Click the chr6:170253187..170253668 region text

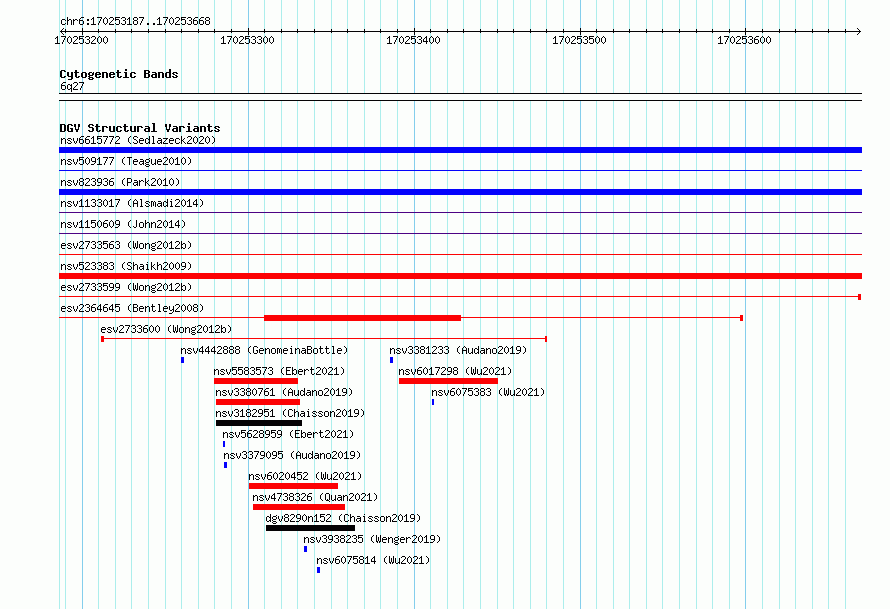[x=135, y=21]
